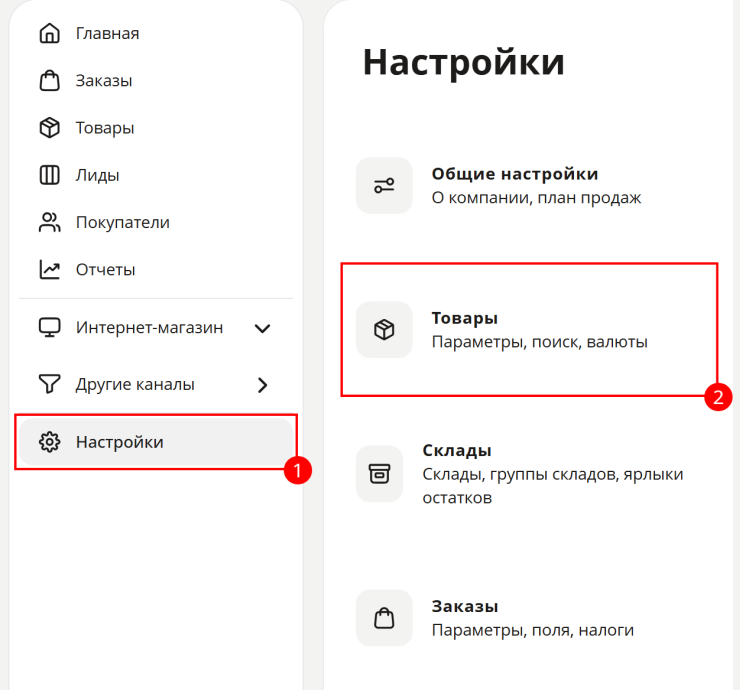
Task: Click 'Склады, группы складов, ярлыки остатков' text
Action: [x=553, y=486]
